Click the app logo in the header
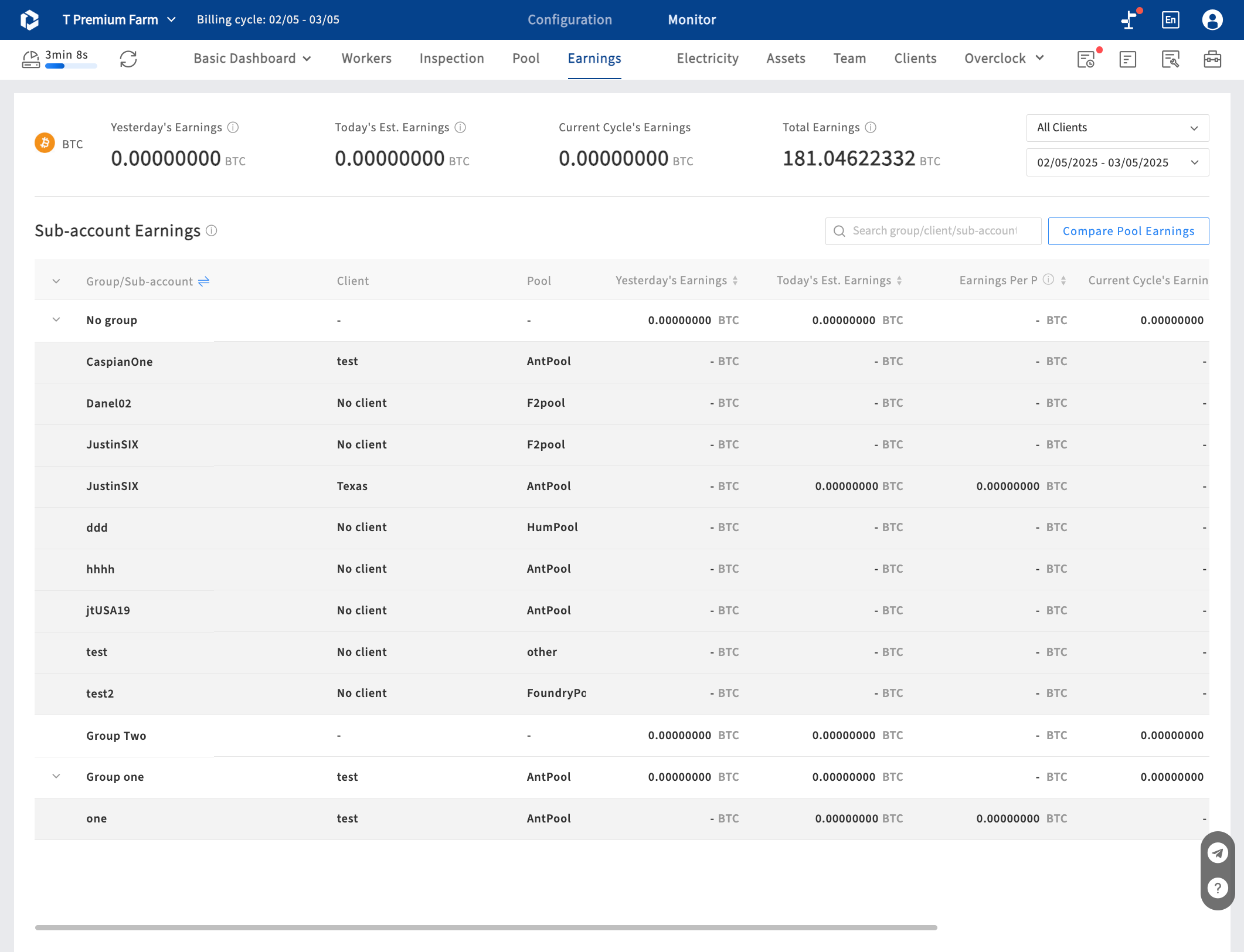The height and width of the screenshot is (952, 1244). (29, 20)
